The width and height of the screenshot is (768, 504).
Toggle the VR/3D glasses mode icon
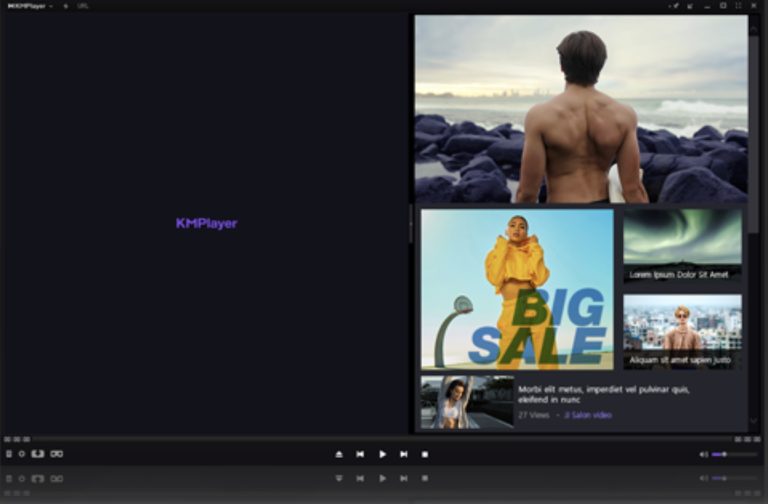click(x=57, y=453)
